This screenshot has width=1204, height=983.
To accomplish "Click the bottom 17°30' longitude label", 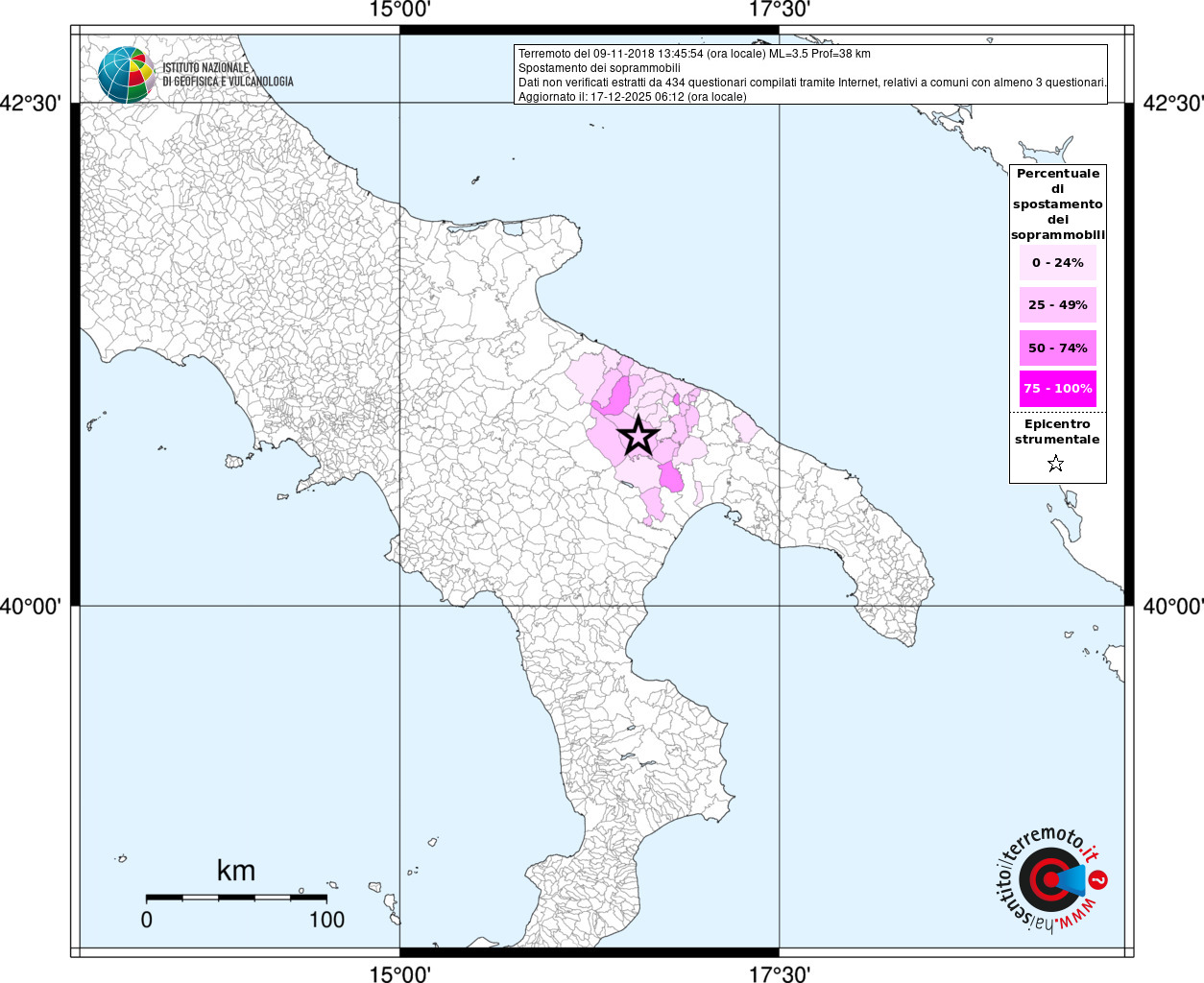I will click(780, 973).
